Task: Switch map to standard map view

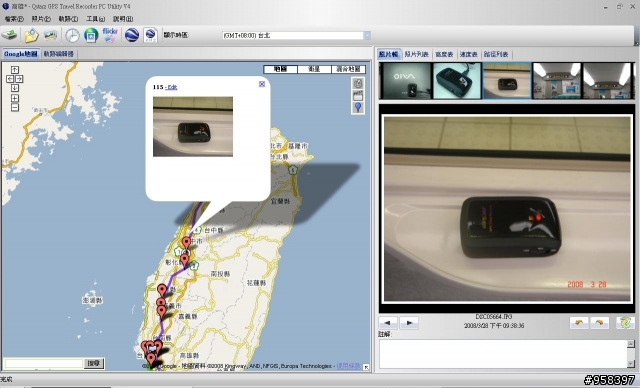Action: click(x=280, y=69)
